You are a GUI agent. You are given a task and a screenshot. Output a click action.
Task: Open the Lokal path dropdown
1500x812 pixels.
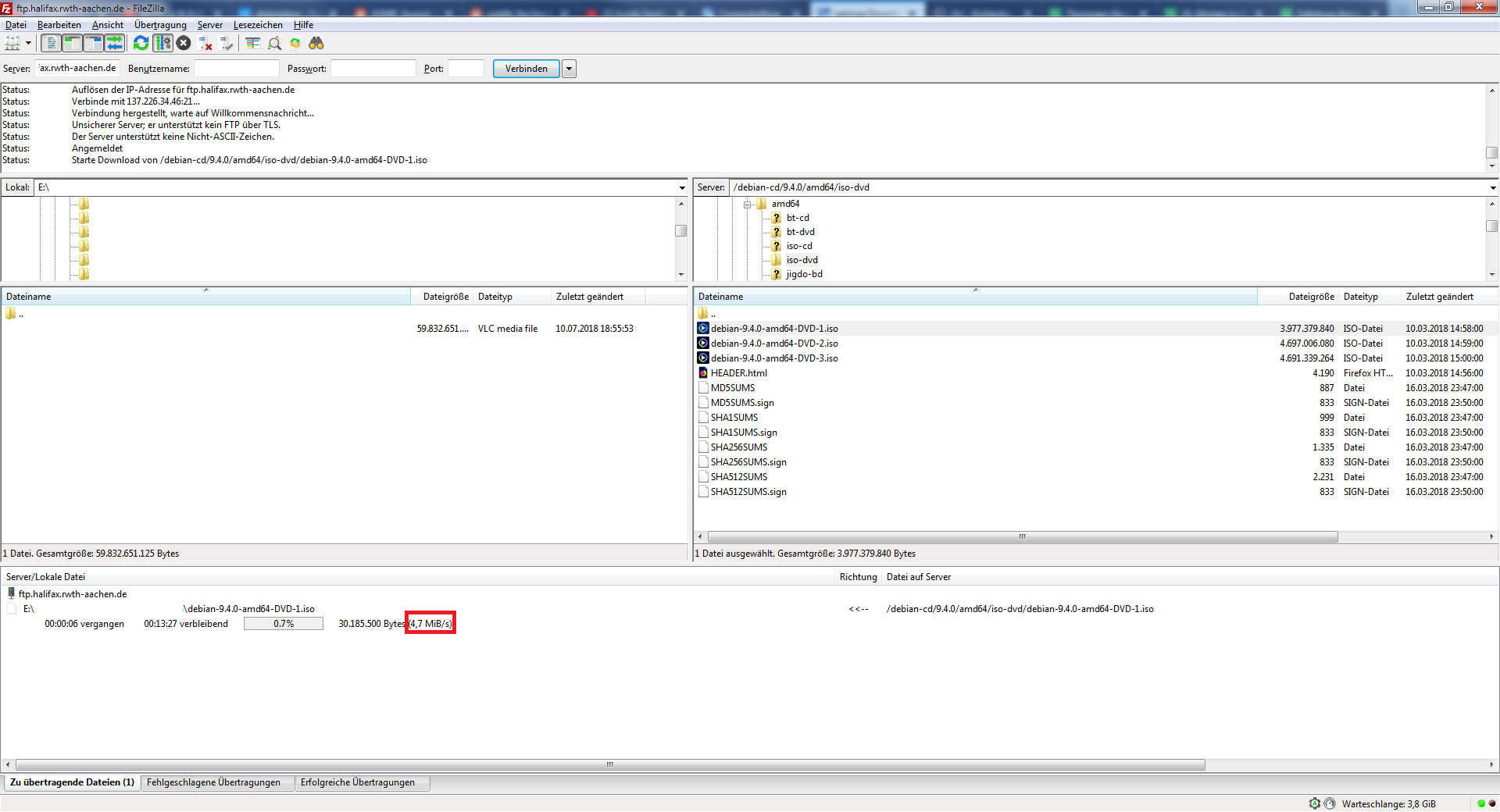point(682,187)
